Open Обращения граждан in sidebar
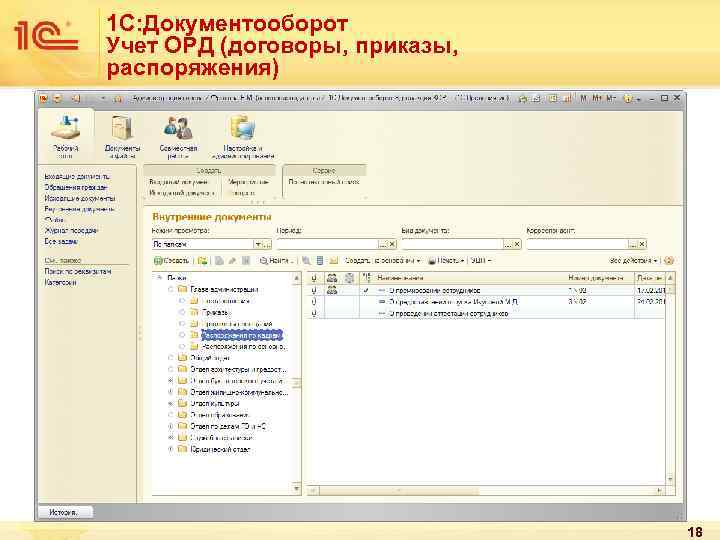 (76, 187)
